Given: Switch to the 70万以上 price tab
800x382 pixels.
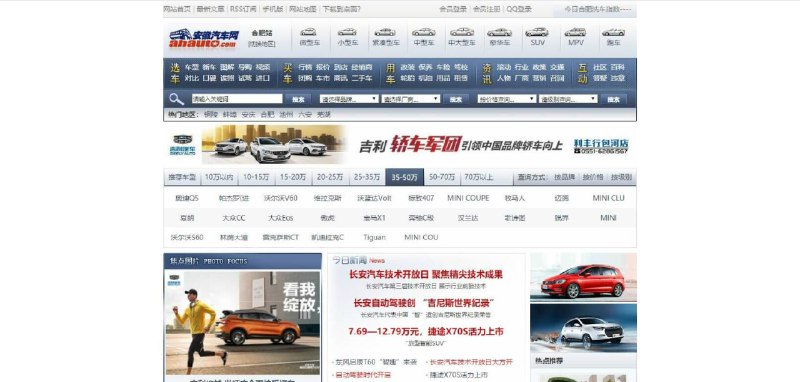Looking at the screenshot, I should tap(479, 177).
